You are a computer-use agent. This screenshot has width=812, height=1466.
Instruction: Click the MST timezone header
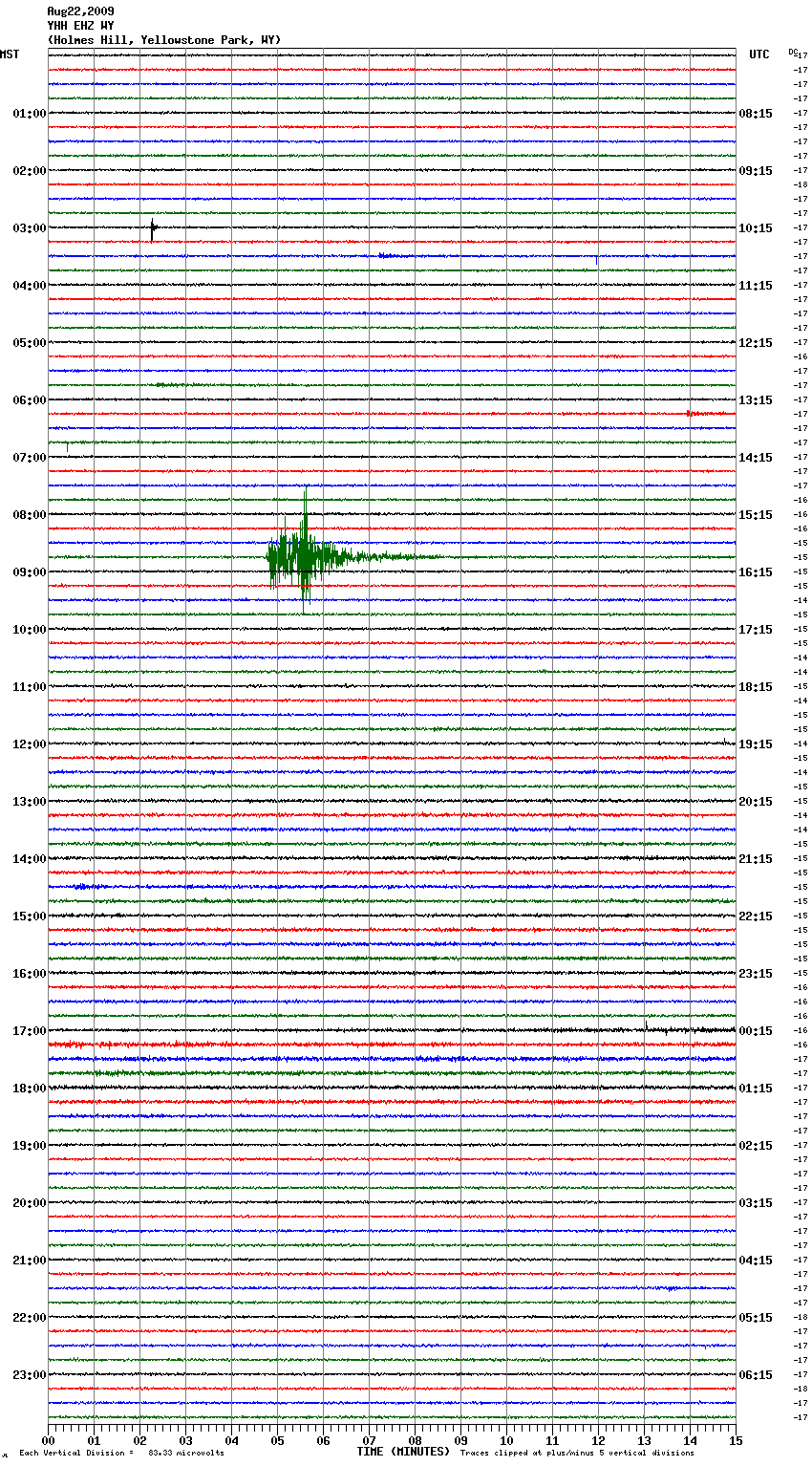[x=10, y=54]
